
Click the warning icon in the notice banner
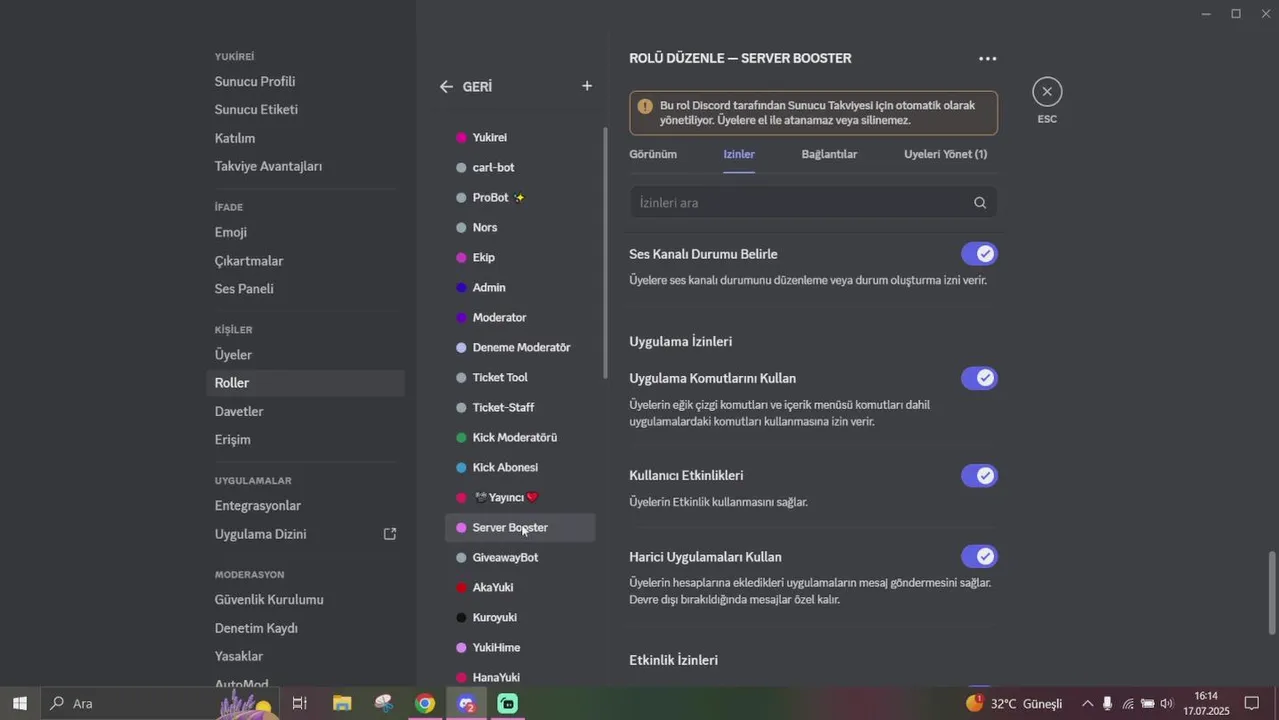[645, 106]
